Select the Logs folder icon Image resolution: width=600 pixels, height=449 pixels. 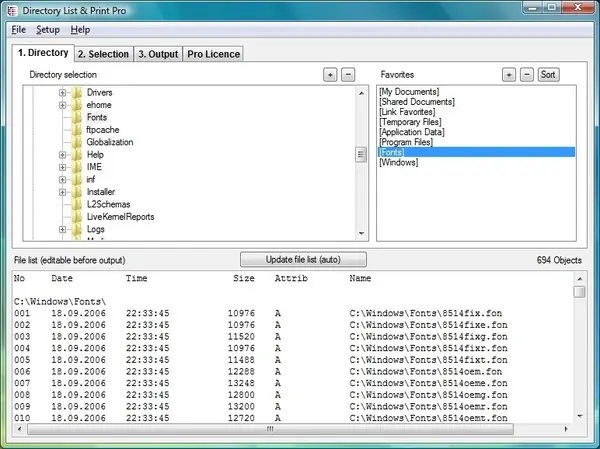point(77,229)
